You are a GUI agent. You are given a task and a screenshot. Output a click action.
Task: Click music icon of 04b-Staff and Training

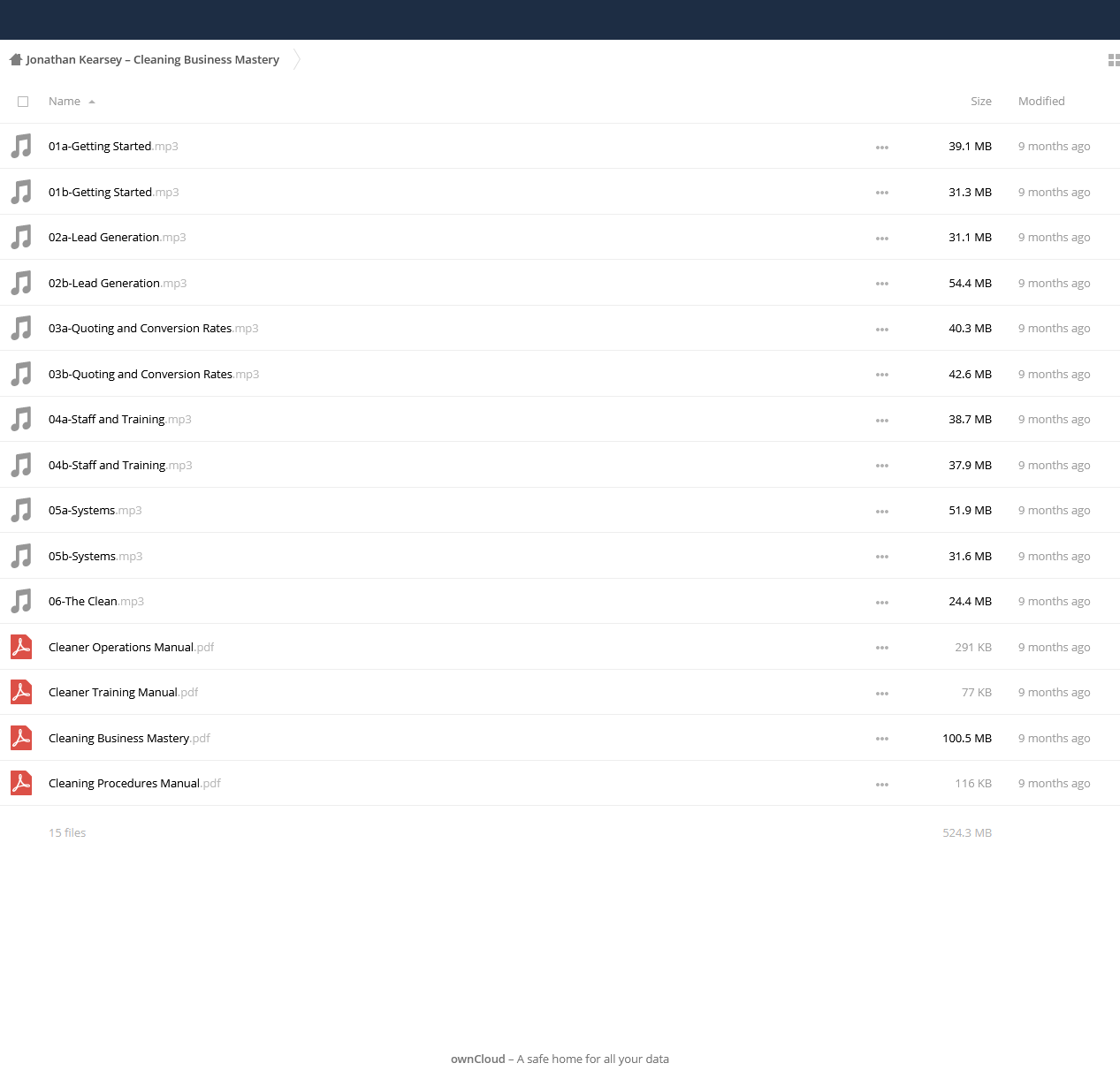coord(21,465)
